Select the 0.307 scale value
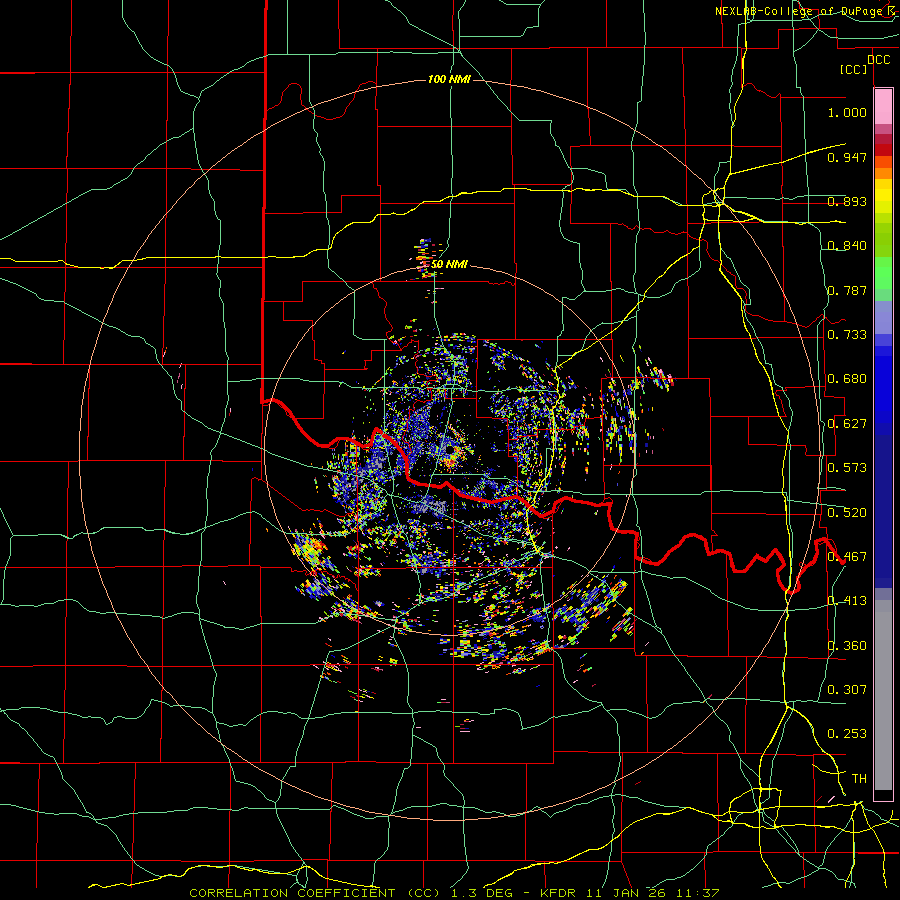900x900 pixels. [847, 690]
